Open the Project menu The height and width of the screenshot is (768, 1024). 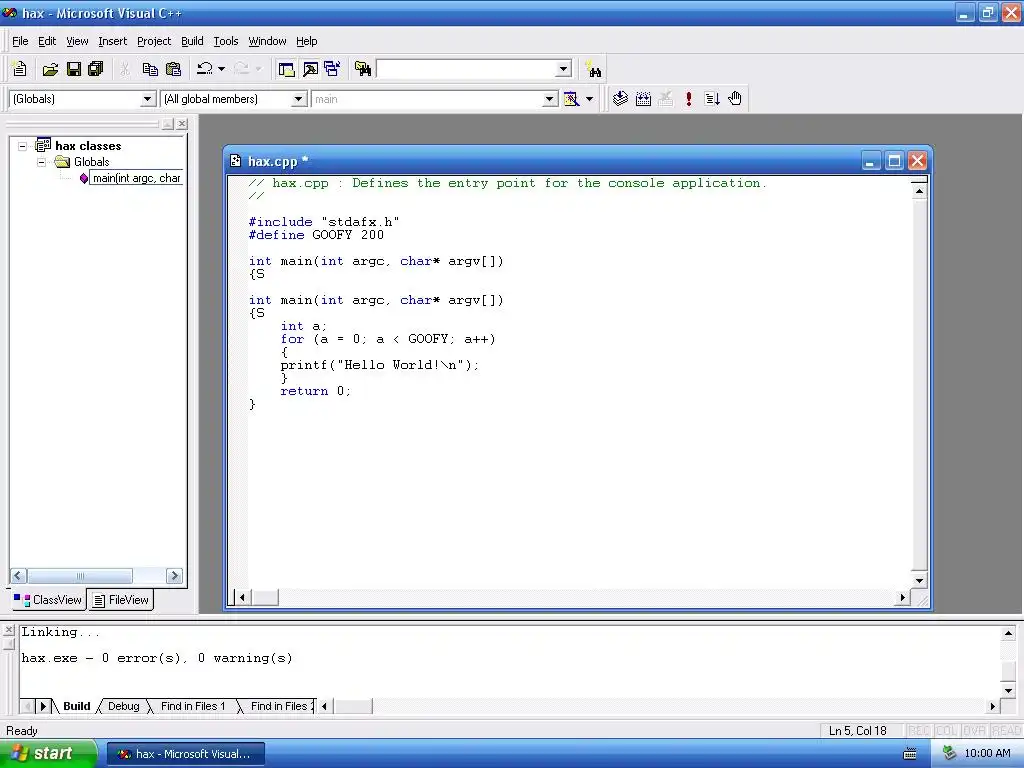154,41
